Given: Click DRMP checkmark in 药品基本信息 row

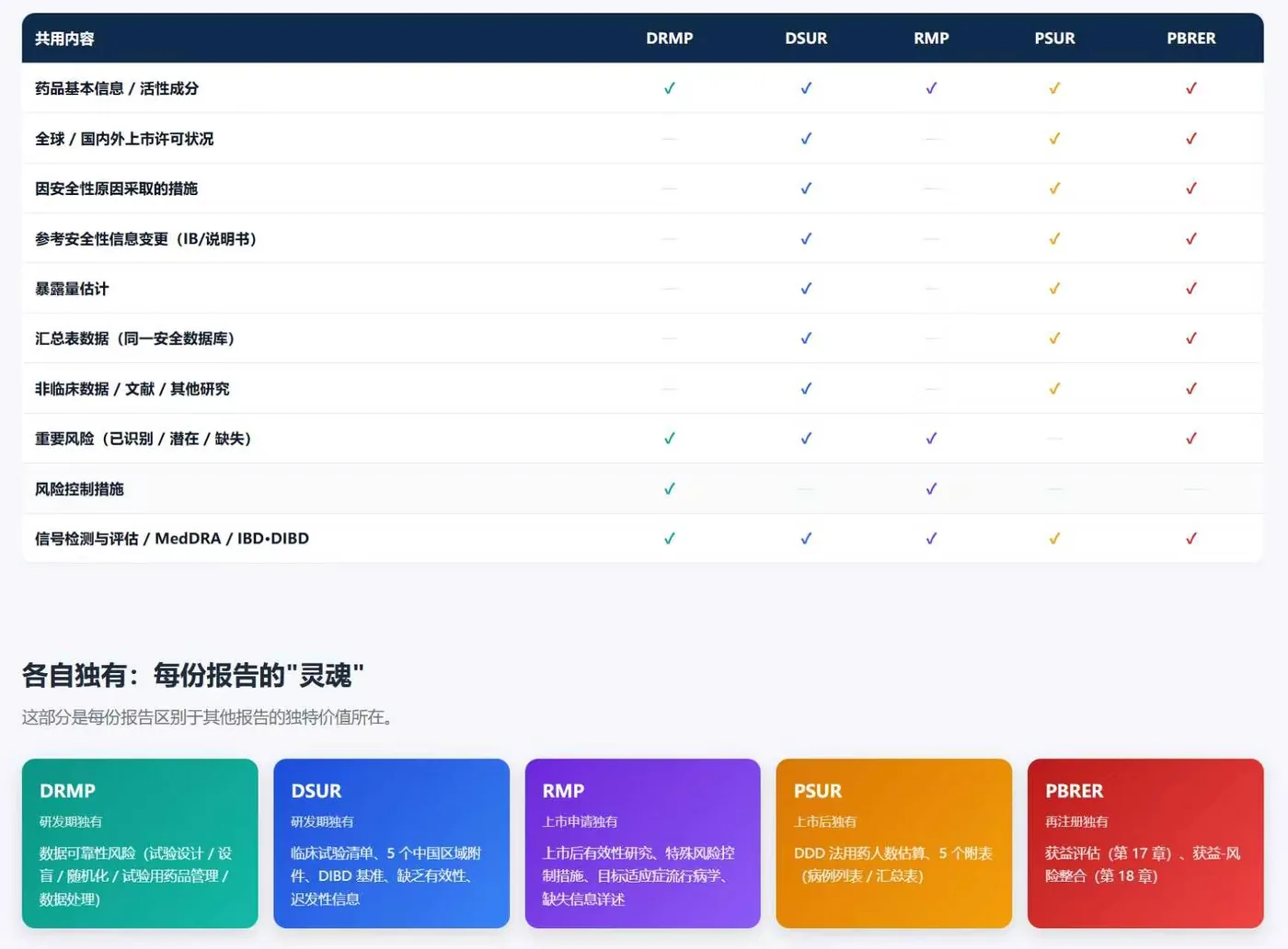Looking at the screenshot, I should pyautogui.click(x=670, y=88).
